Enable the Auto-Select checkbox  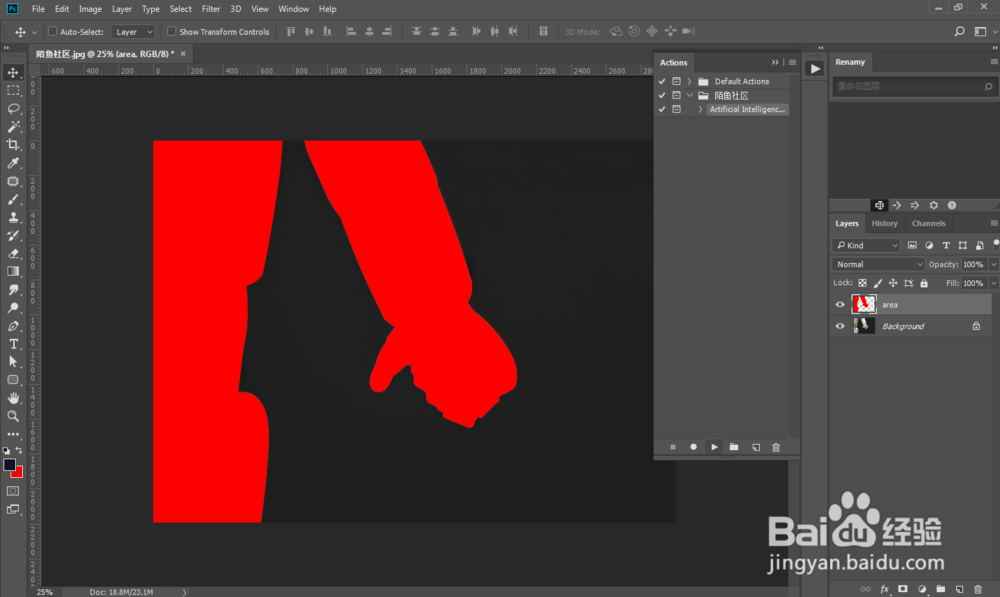(53, 31)
